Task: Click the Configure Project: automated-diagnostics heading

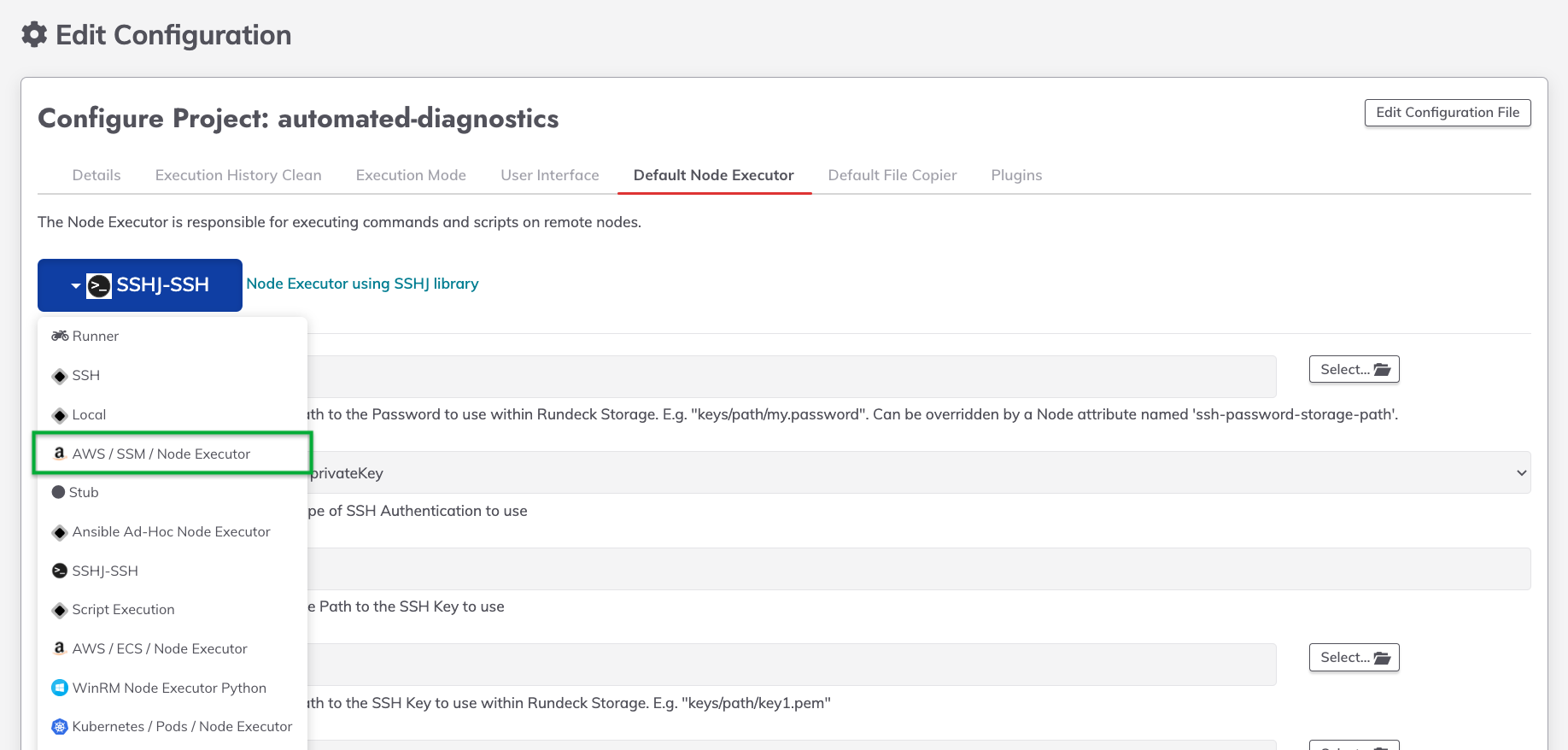Action: tap(298, 118)
